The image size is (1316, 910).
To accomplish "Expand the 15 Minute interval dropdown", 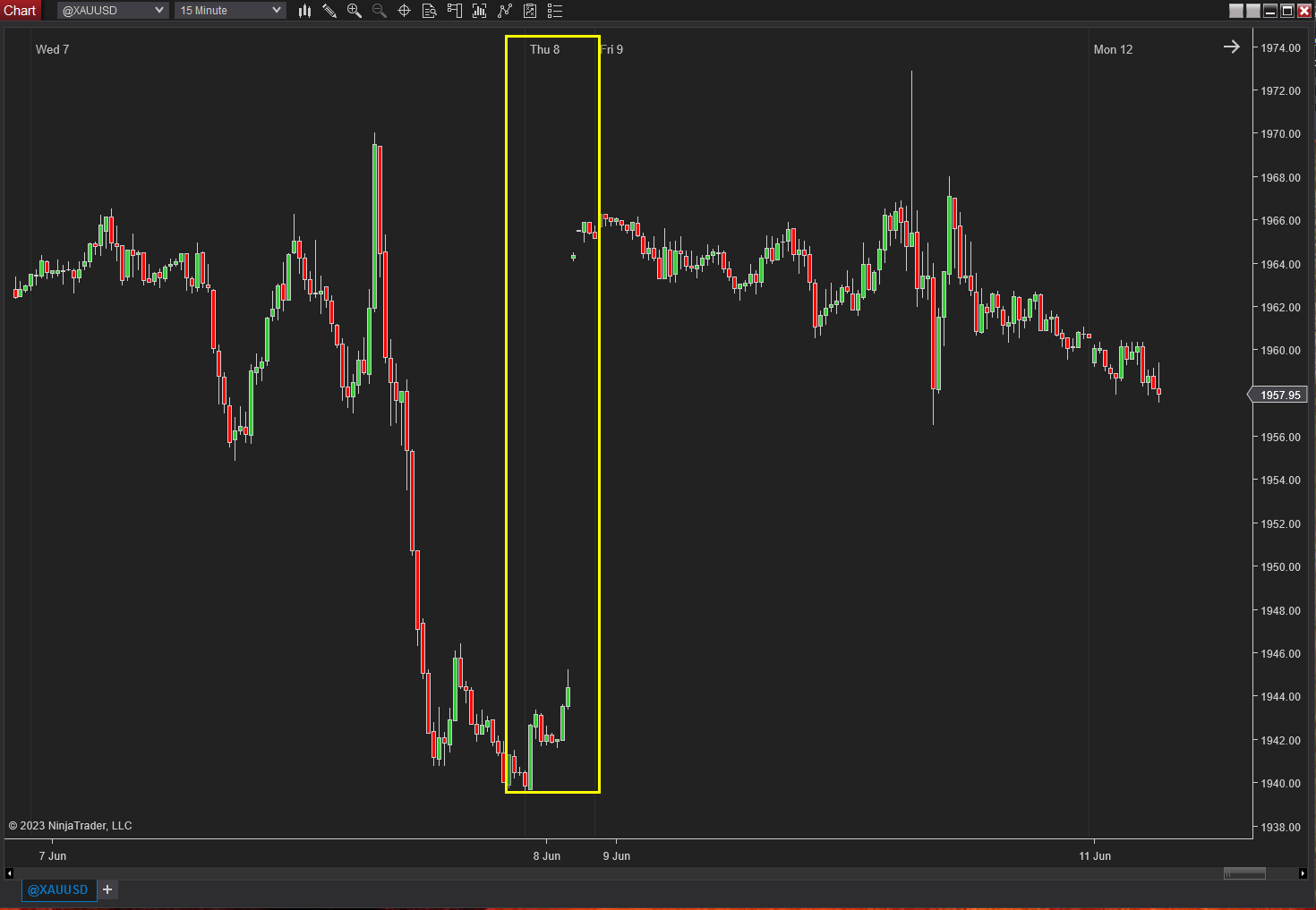I will (230, 11).
